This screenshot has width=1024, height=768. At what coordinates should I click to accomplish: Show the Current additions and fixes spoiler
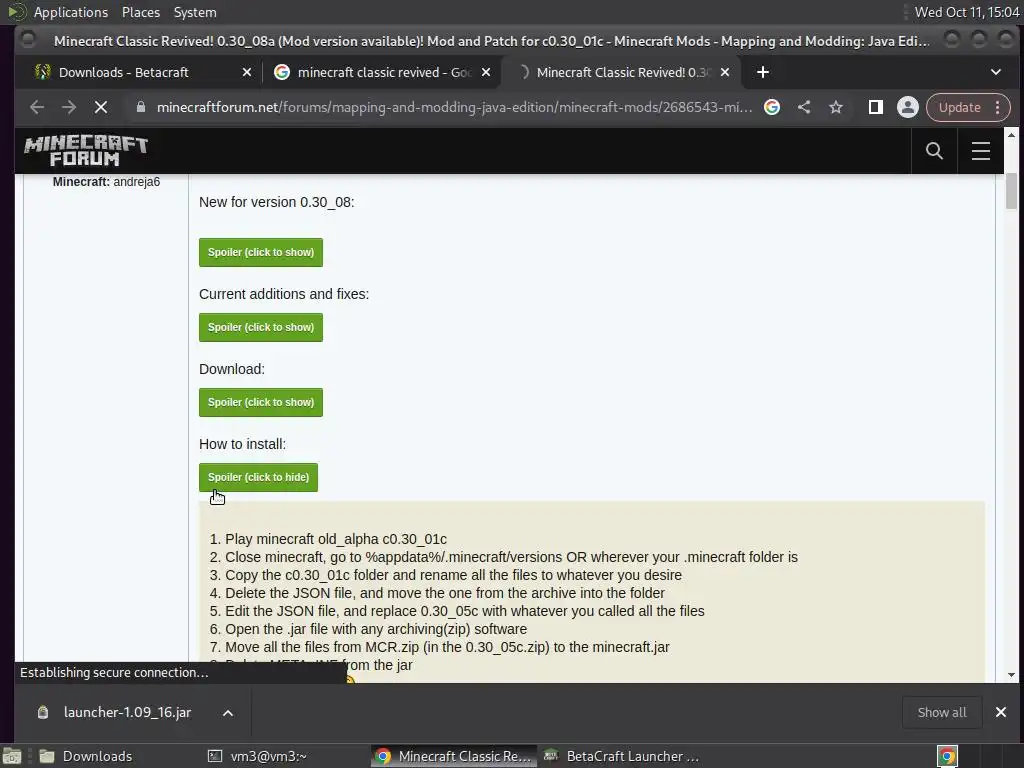(x=261, y=327)
